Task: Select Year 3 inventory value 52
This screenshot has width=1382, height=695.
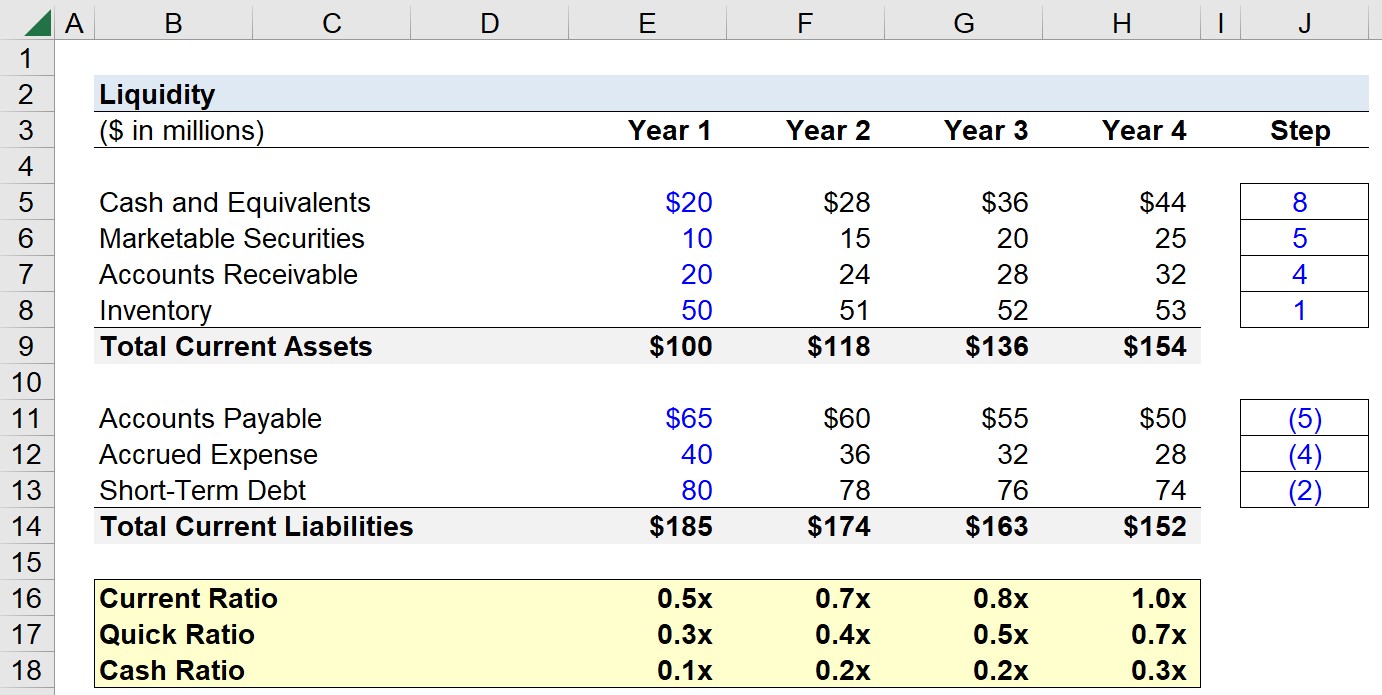Action: 1013,311
